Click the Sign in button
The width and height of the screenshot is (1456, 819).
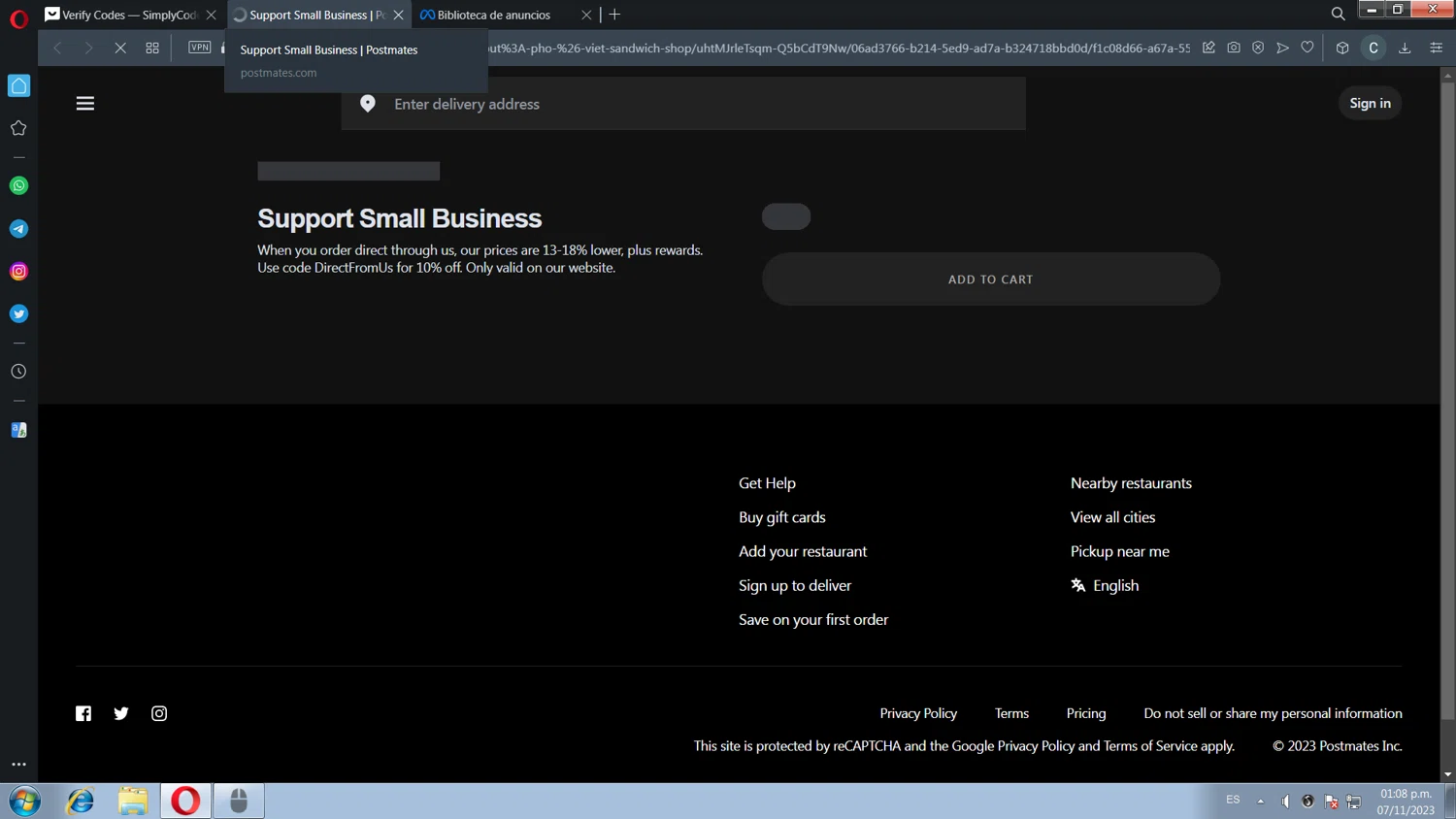tap(1370, 103)
